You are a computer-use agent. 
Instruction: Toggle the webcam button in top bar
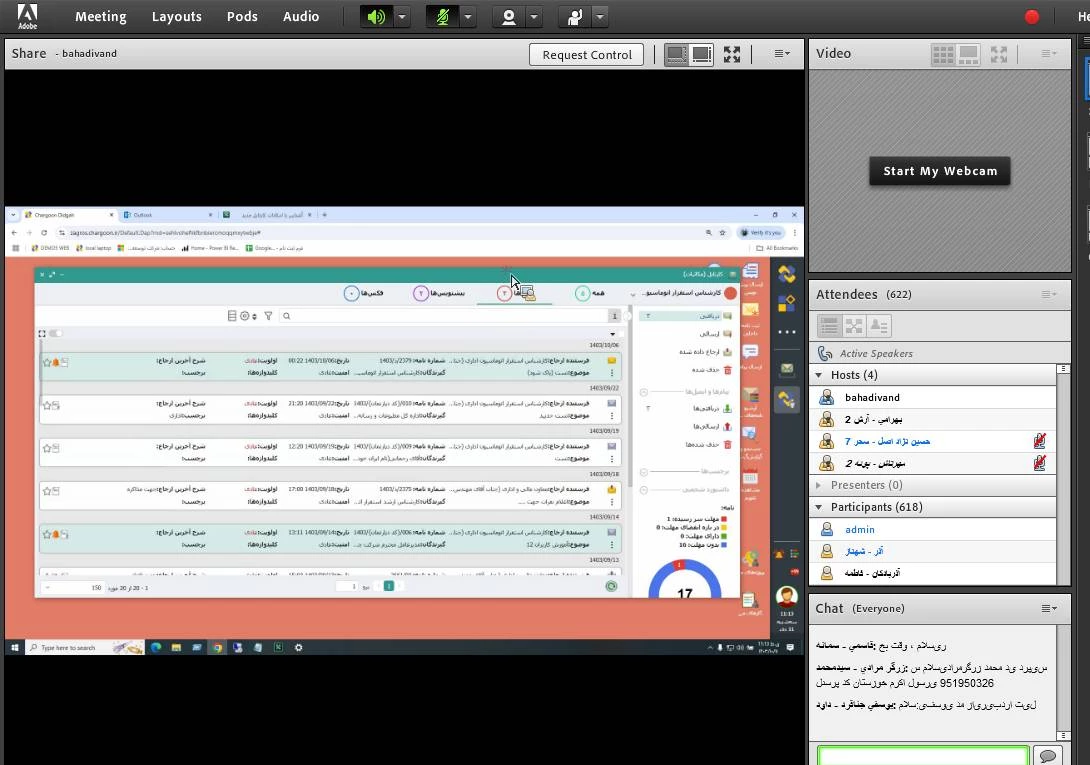(x=509, y=17)
